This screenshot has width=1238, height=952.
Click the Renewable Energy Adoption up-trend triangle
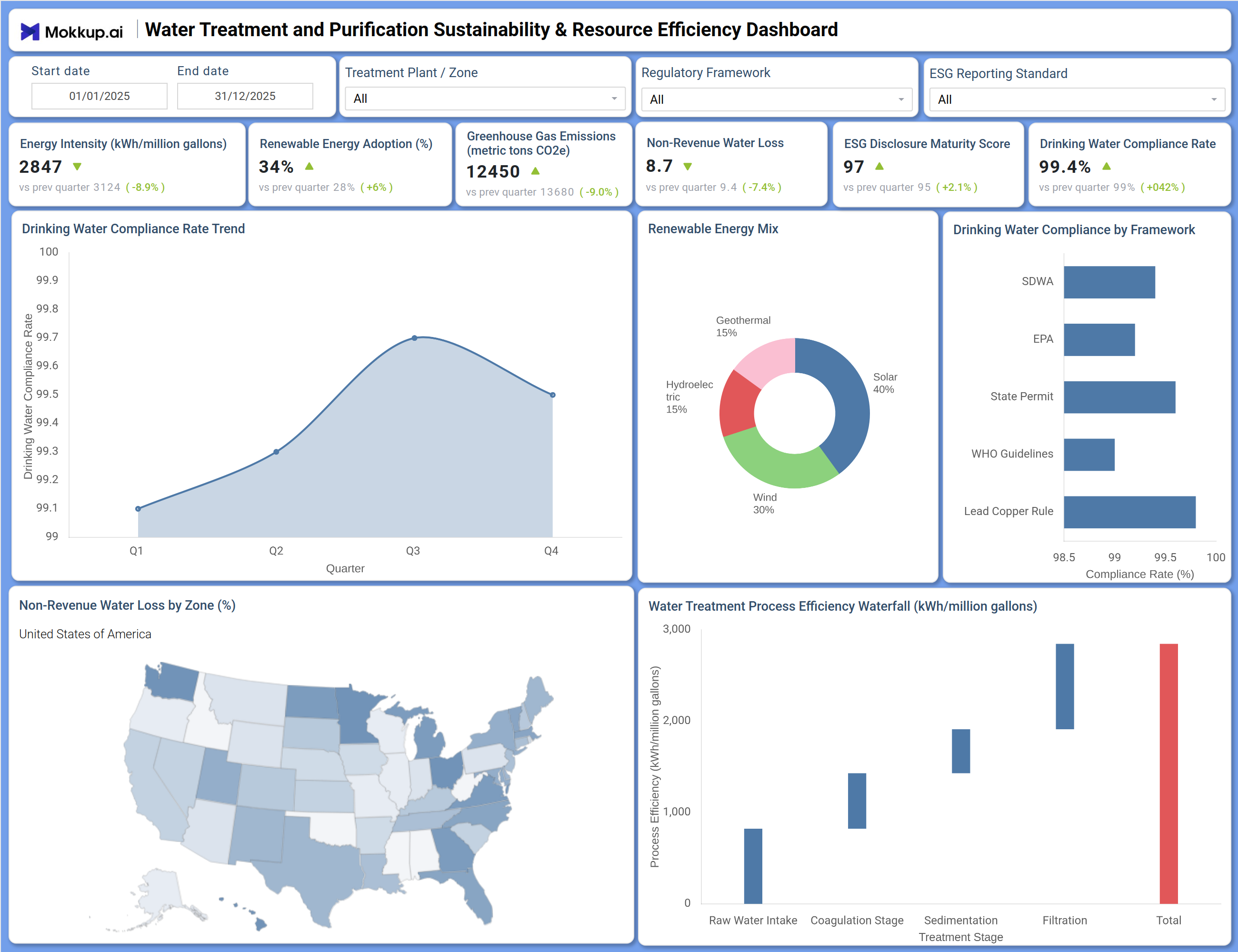pyautogui.click(x=309, y=166)
